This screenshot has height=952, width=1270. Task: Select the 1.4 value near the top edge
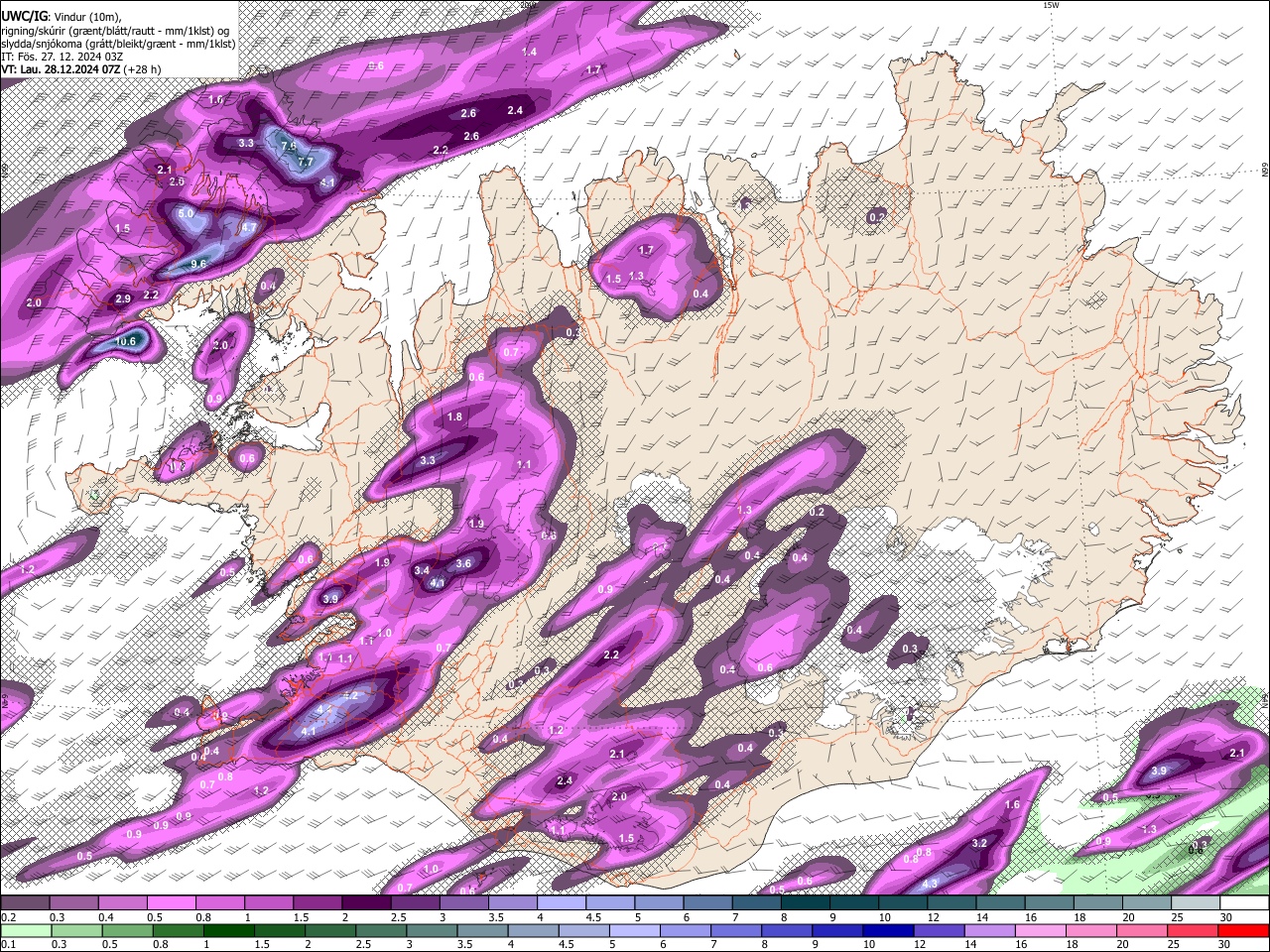point(530,52)
